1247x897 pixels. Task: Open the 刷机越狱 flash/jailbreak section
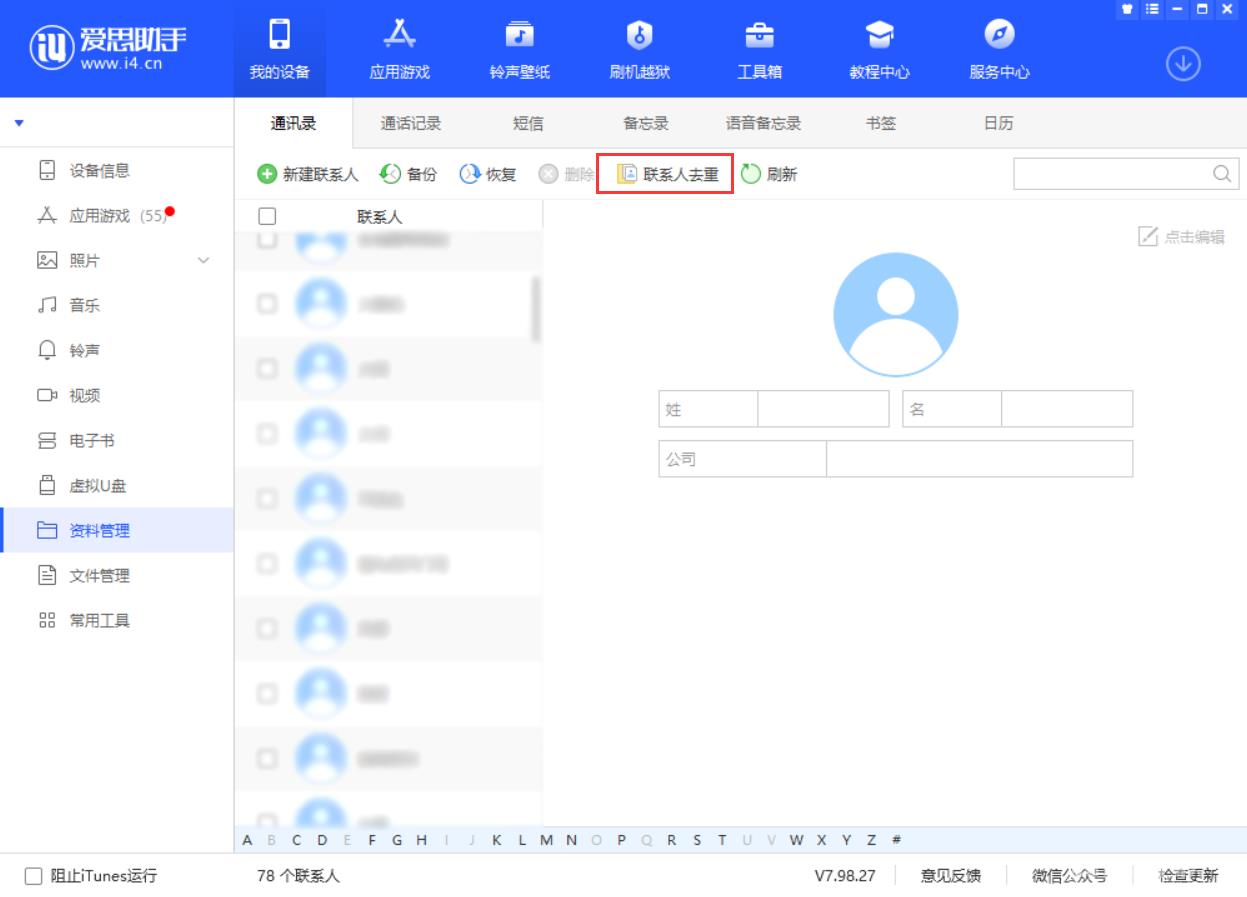(x=639, y=37)
